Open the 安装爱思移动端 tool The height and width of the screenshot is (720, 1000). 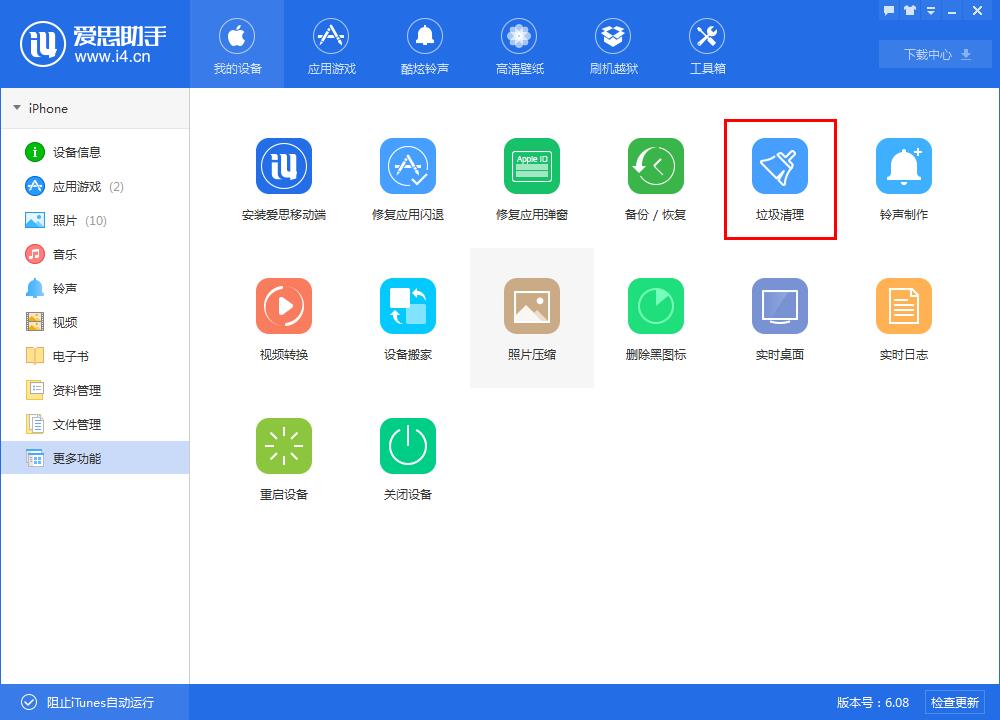[284, 179]
